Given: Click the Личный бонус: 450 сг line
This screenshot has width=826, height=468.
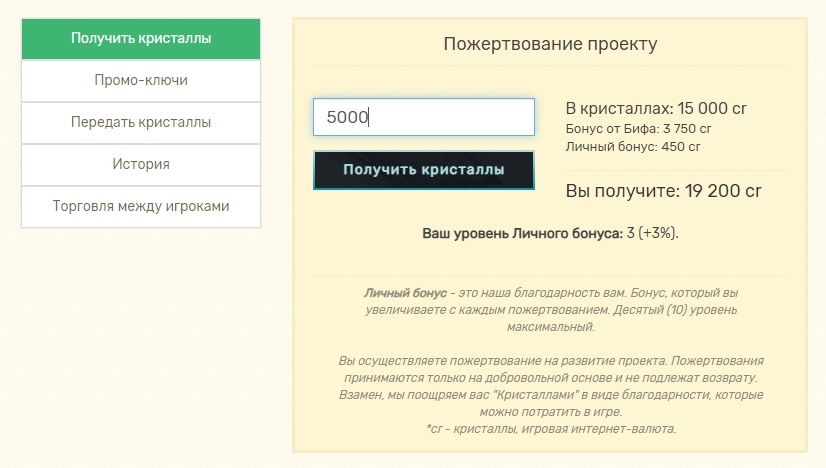Looking at the screenshot, I should pyautogui.click(x=633, y=147).
